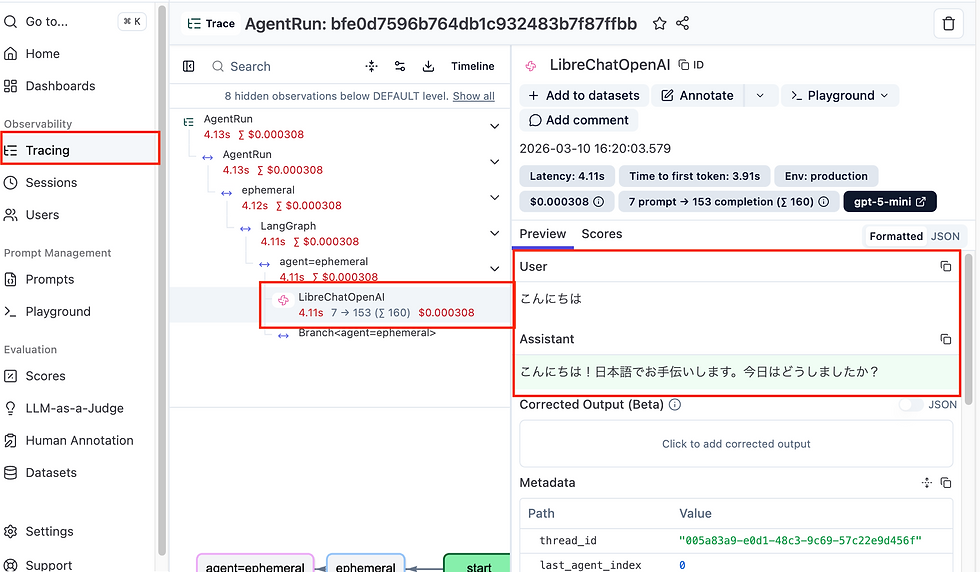The width and height of the screenshot is (980, 572).
Task: Toggle the Corrected Output JSON switch
Action: 911,404
